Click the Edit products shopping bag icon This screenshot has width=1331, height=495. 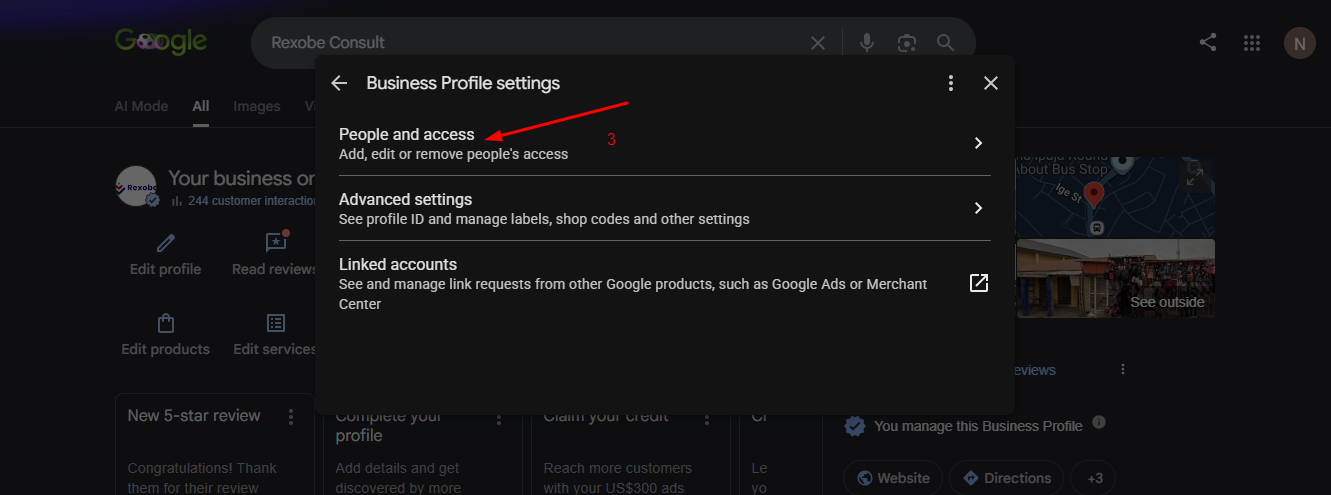coord(166,323)
